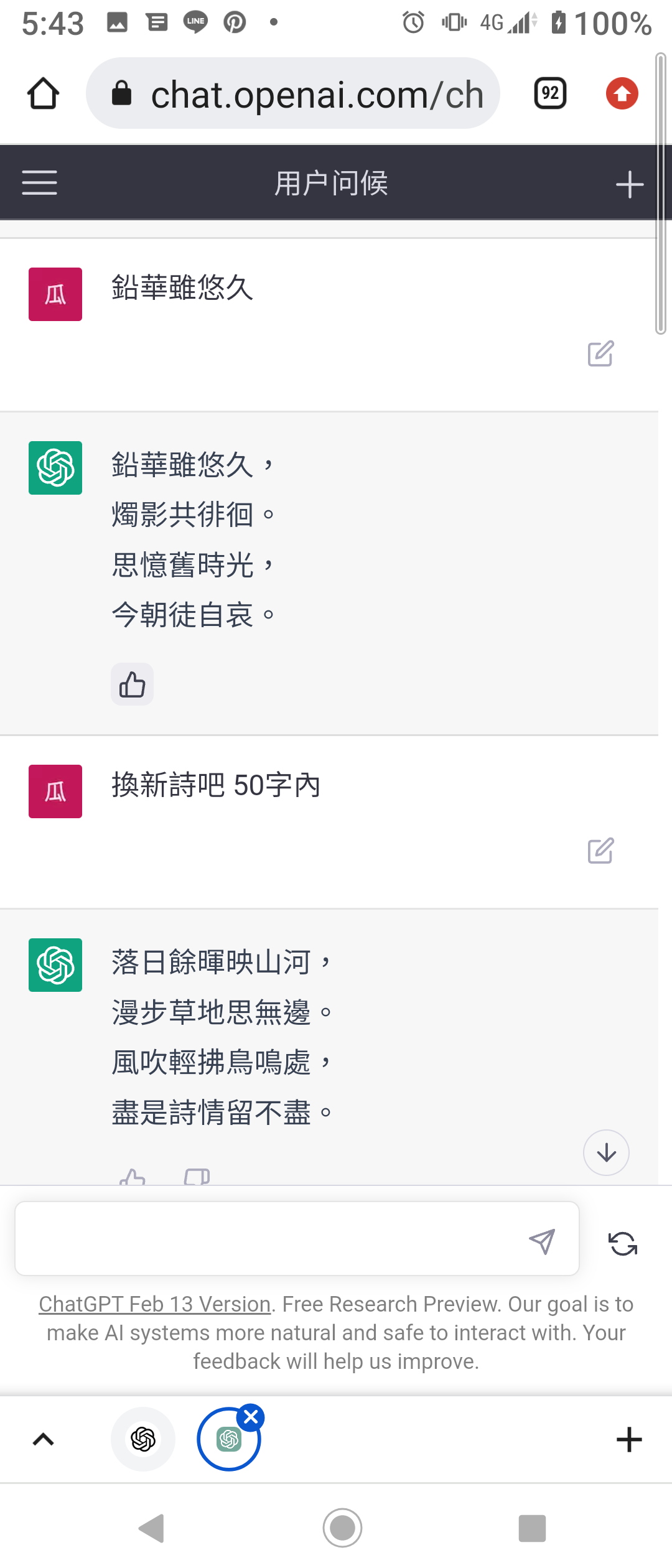Start a new chat with plus icon

tap(629, 184)
